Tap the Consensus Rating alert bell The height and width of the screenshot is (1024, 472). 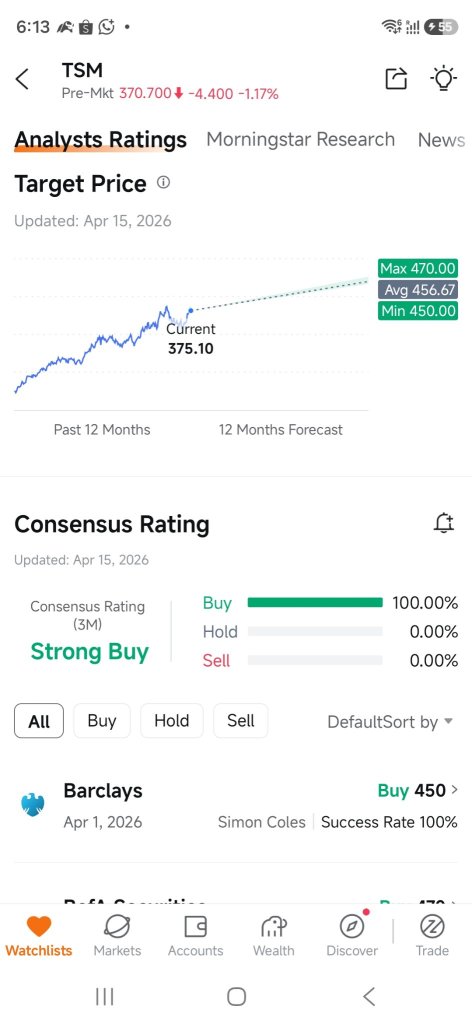[444, 522]
